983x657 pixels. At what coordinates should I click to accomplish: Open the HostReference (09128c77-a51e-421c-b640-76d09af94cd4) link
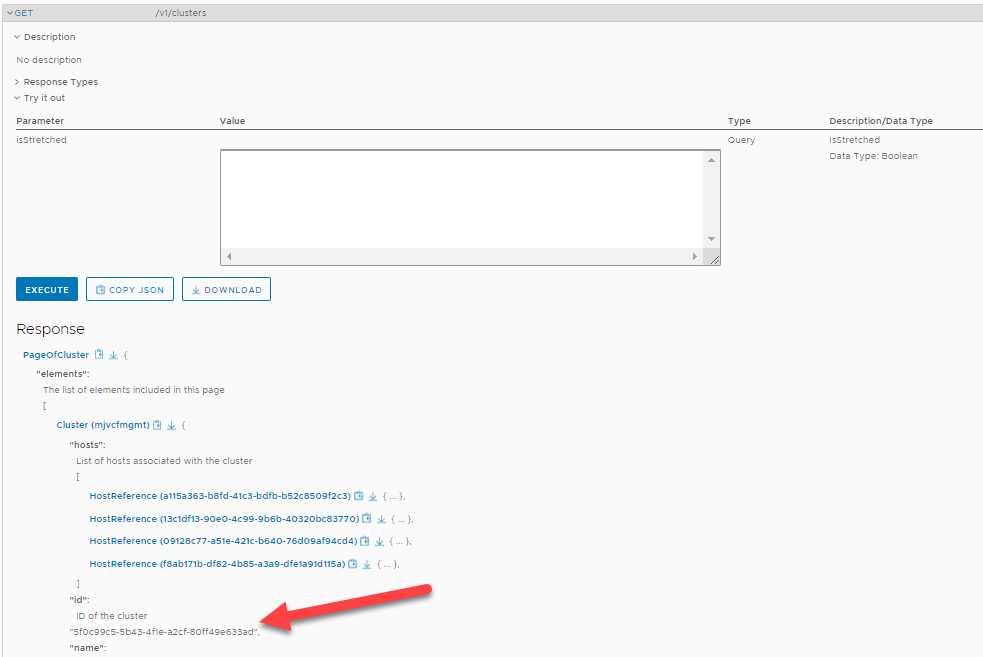[x=223, y=541]
